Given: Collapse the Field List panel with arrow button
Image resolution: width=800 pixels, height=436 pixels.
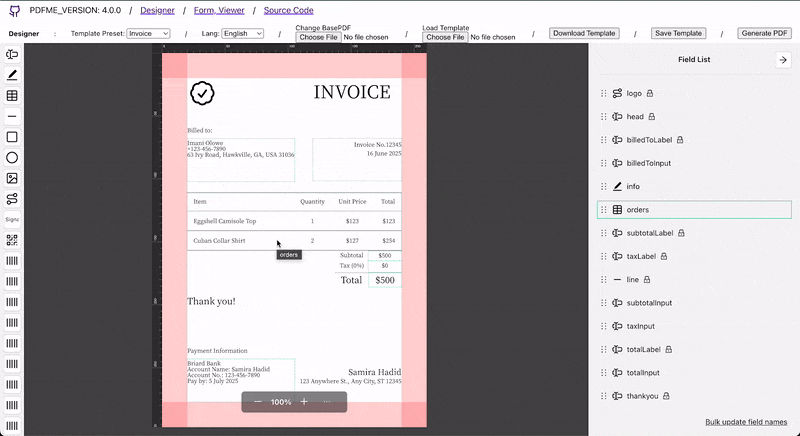Looking at the screenshot, I should click(782, 60).
